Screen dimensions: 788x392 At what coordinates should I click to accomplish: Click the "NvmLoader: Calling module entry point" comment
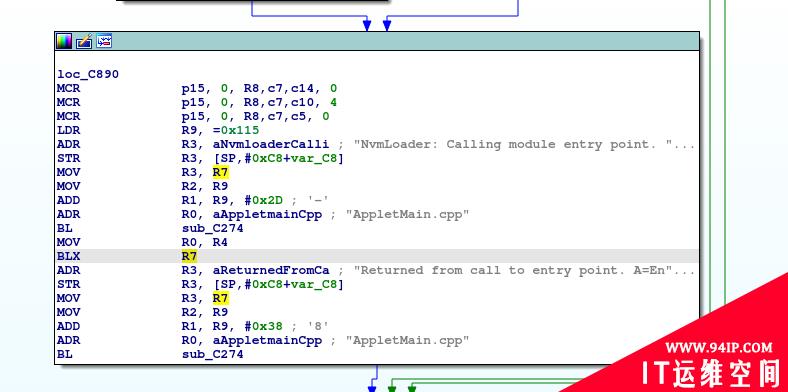coord(524,145)
